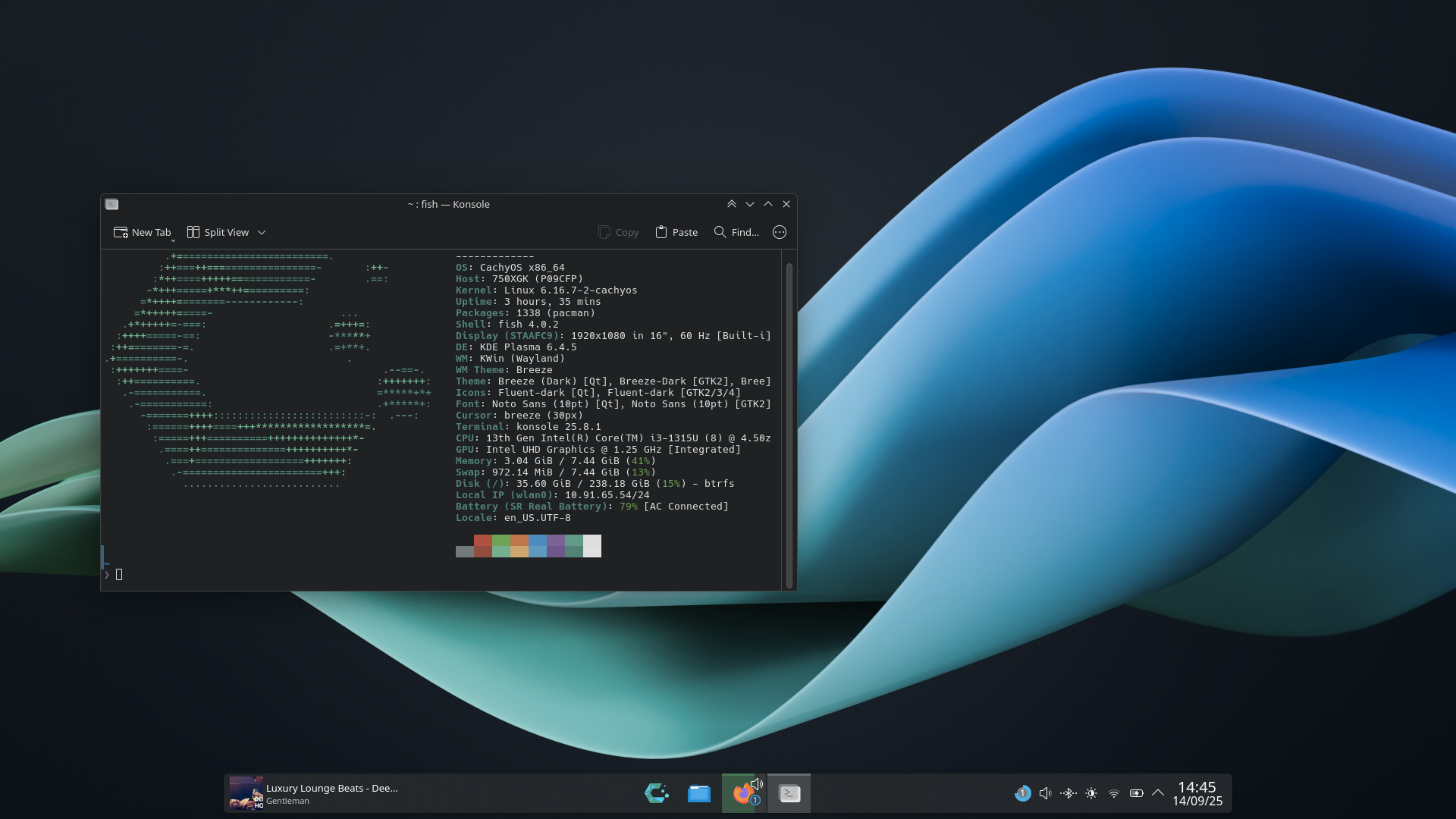Open the CachyOS application launcher

(656, 793)
